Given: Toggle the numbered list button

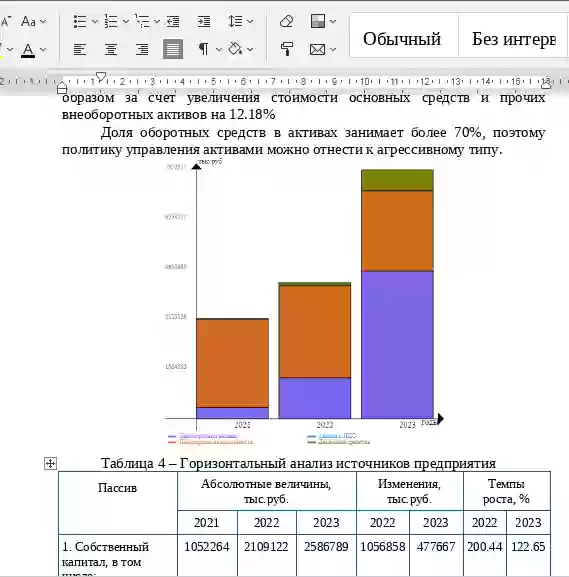Looking at the screenshot, I should (x=111, y=21).
